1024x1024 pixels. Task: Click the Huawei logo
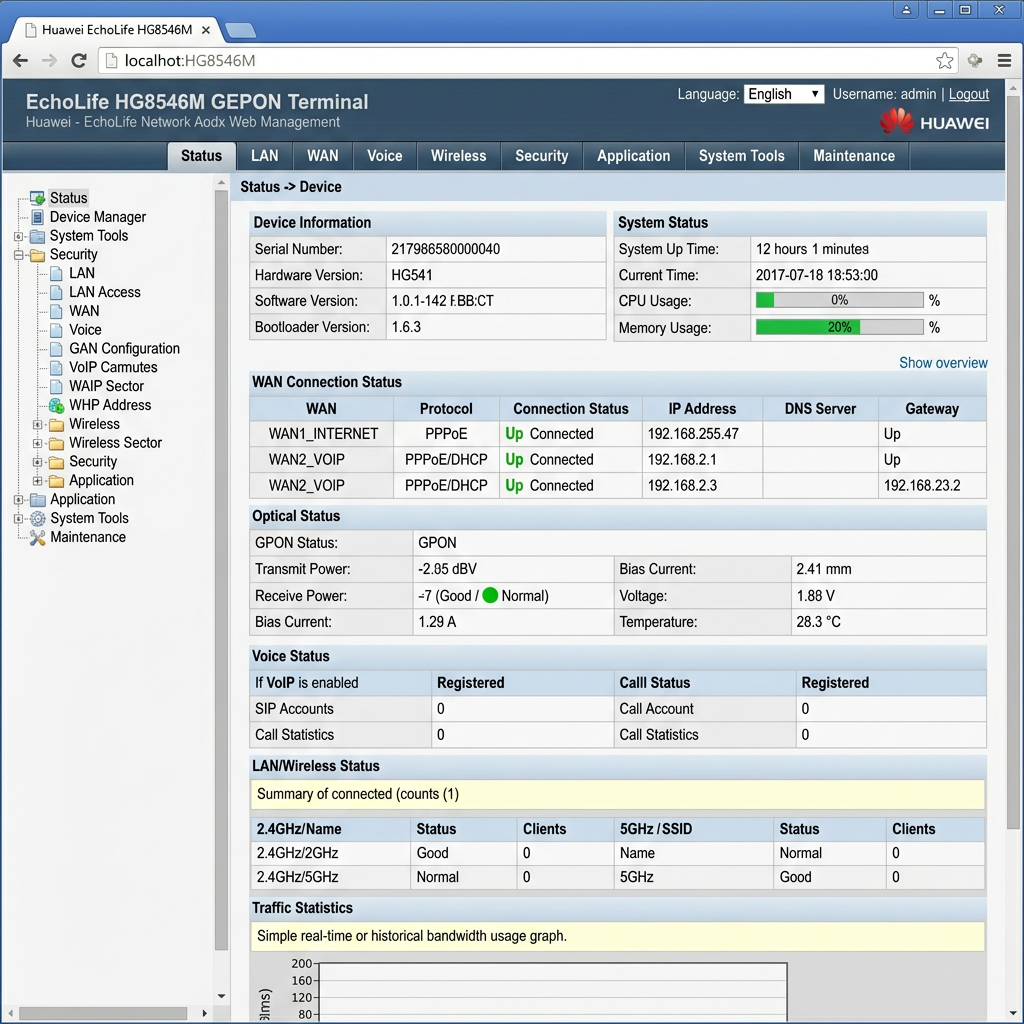click(934, 121)
